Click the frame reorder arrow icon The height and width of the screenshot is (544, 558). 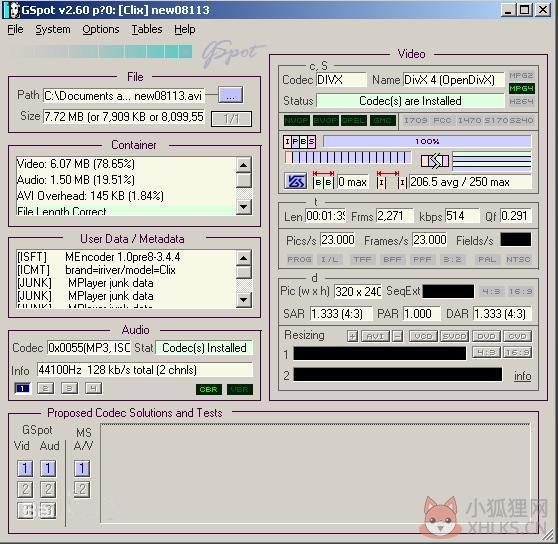[435, 161]
